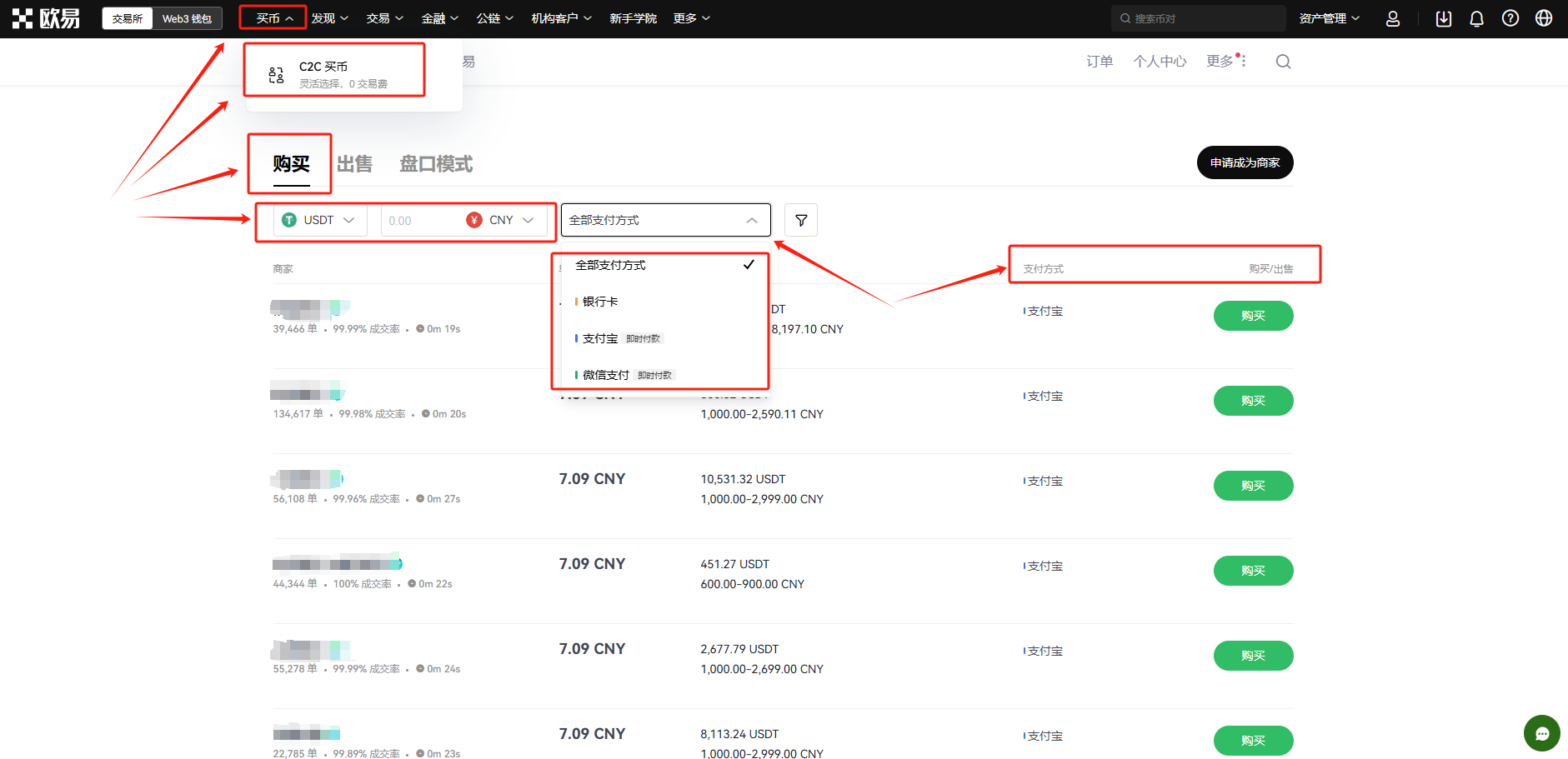Click the download app icon

(x=1444, y=18)
